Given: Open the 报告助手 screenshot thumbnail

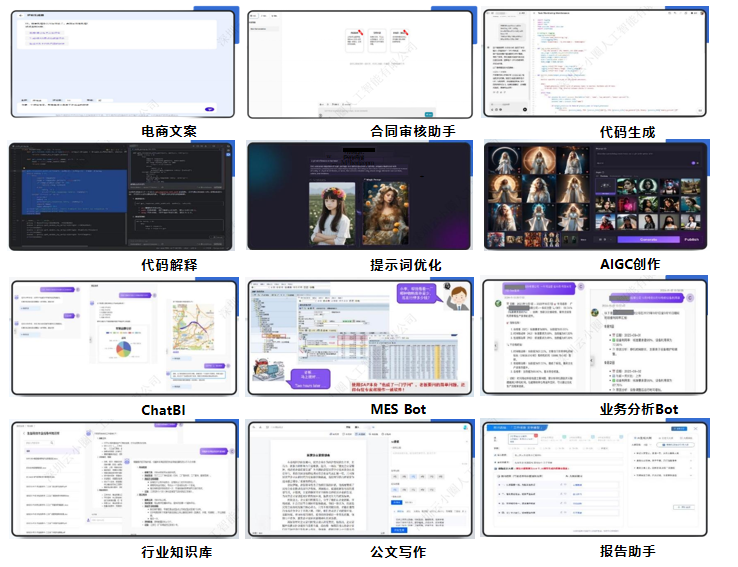Looking at the screenshot, I should click(597, 478).
